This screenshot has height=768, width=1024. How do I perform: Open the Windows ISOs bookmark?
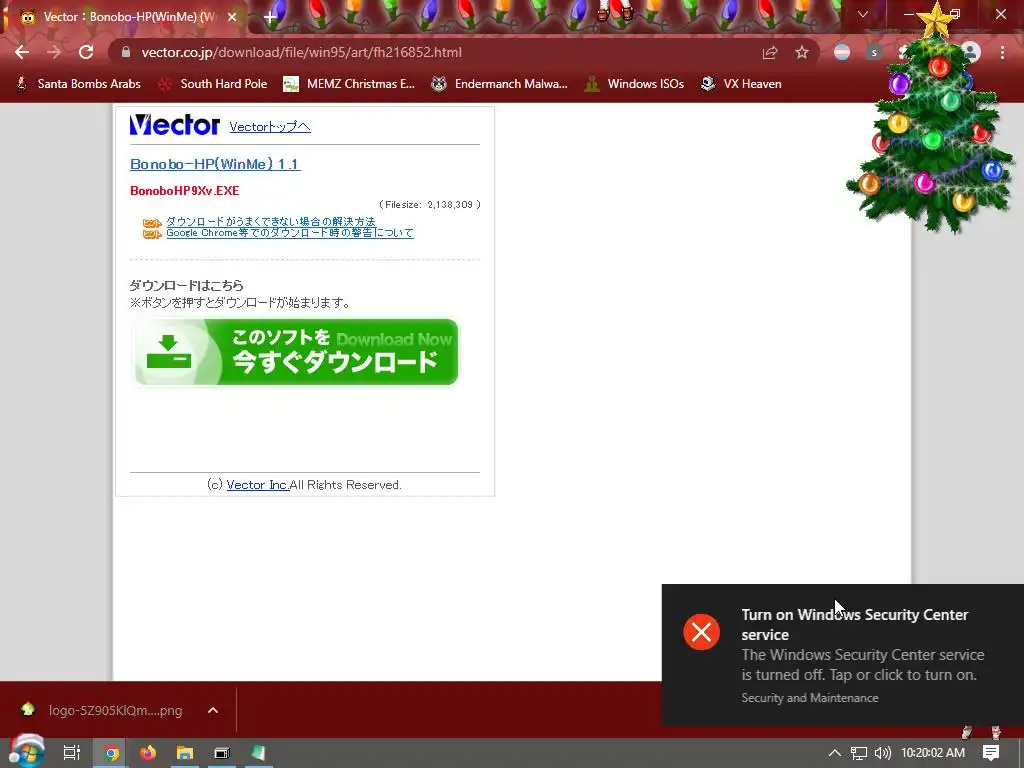[x=634, y=84]
